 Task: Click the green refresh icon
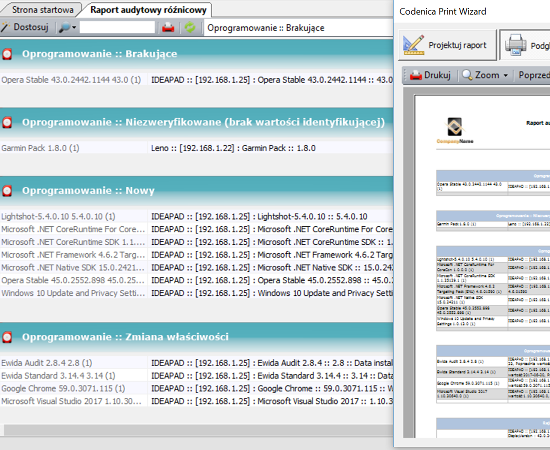point(190,27)
